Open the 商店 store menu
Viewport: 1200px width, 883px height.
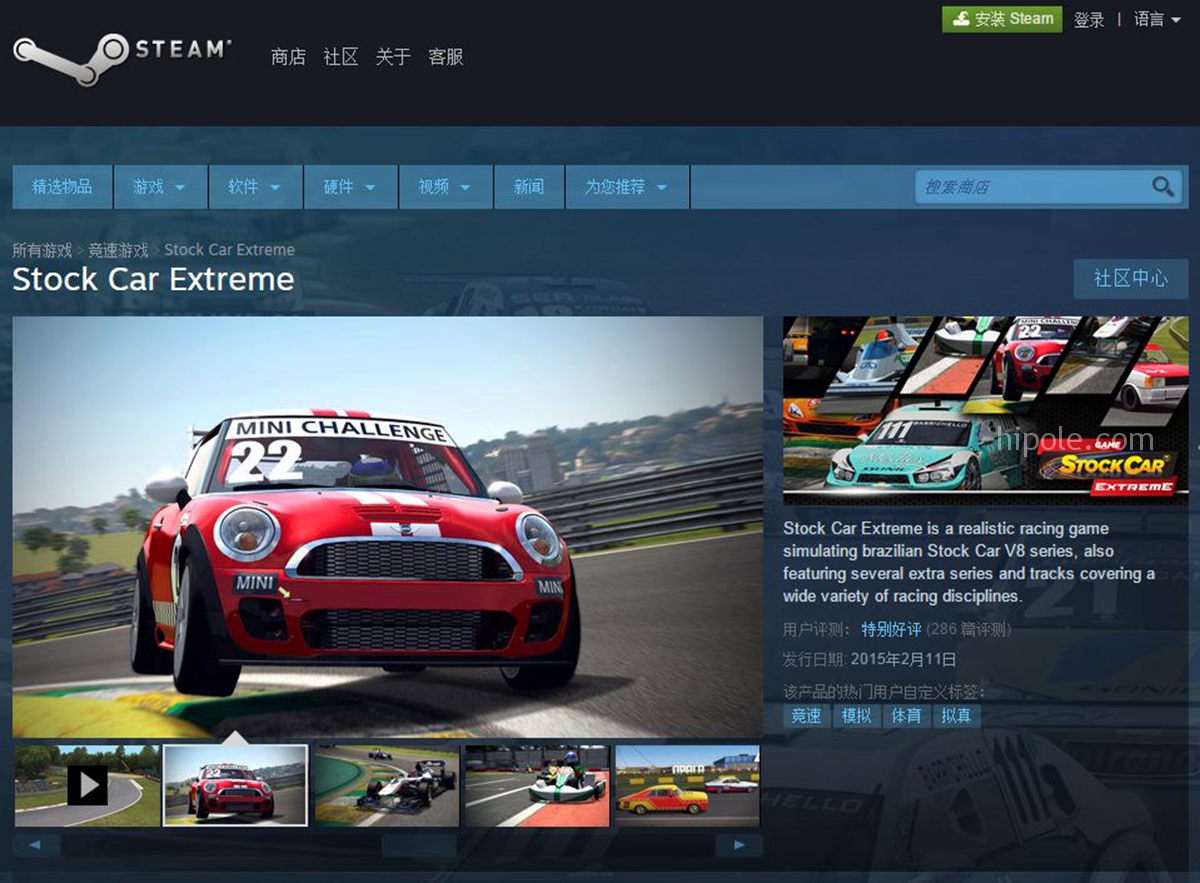(288, 57)
